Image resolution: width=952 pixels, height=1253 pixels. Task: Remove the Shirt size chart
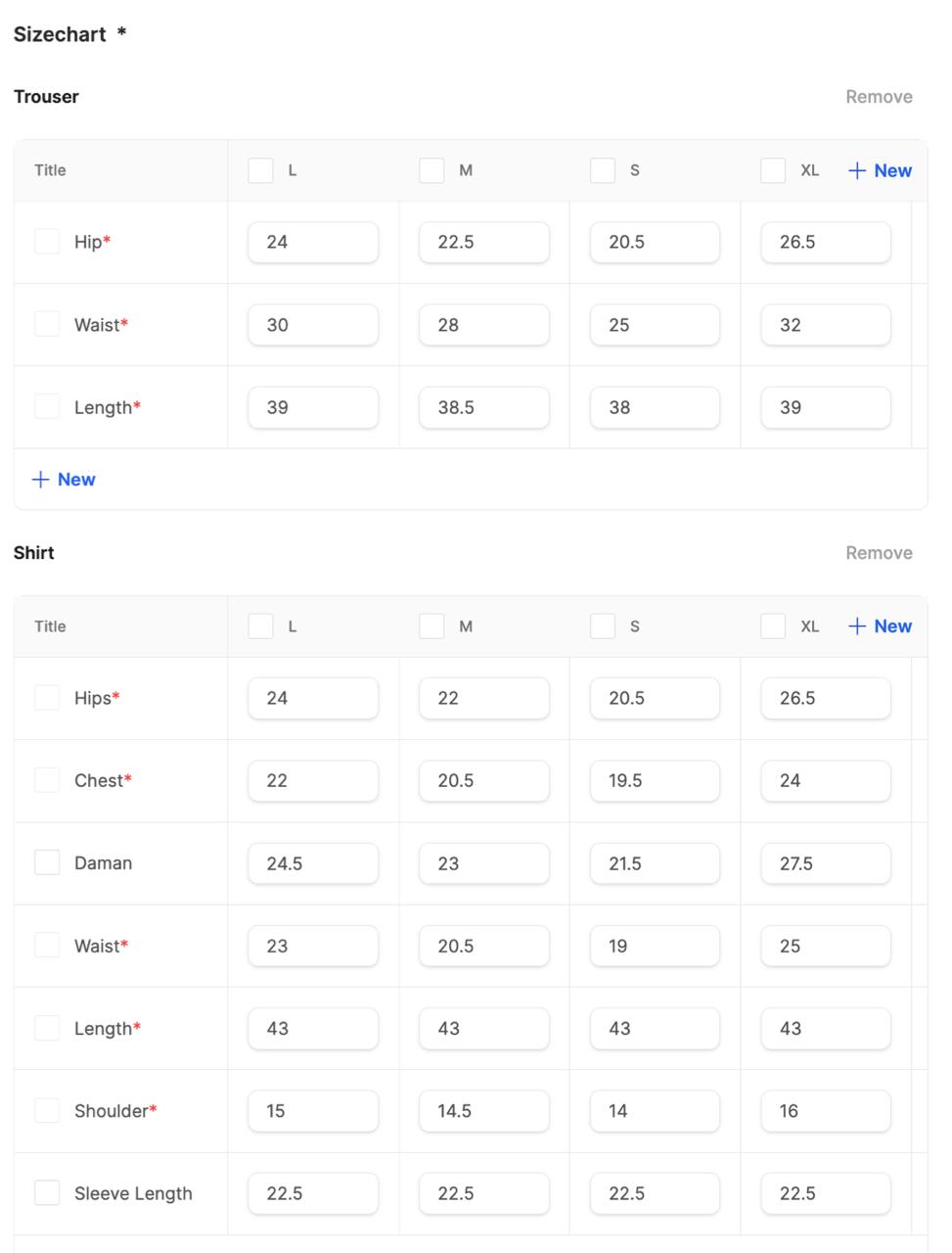879,553
